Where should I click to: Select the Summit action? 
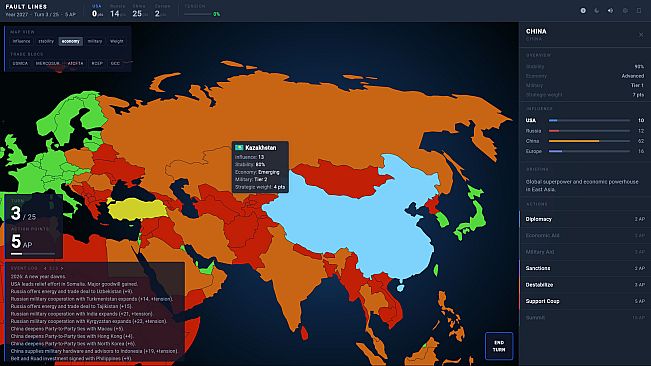pos(585,317)
